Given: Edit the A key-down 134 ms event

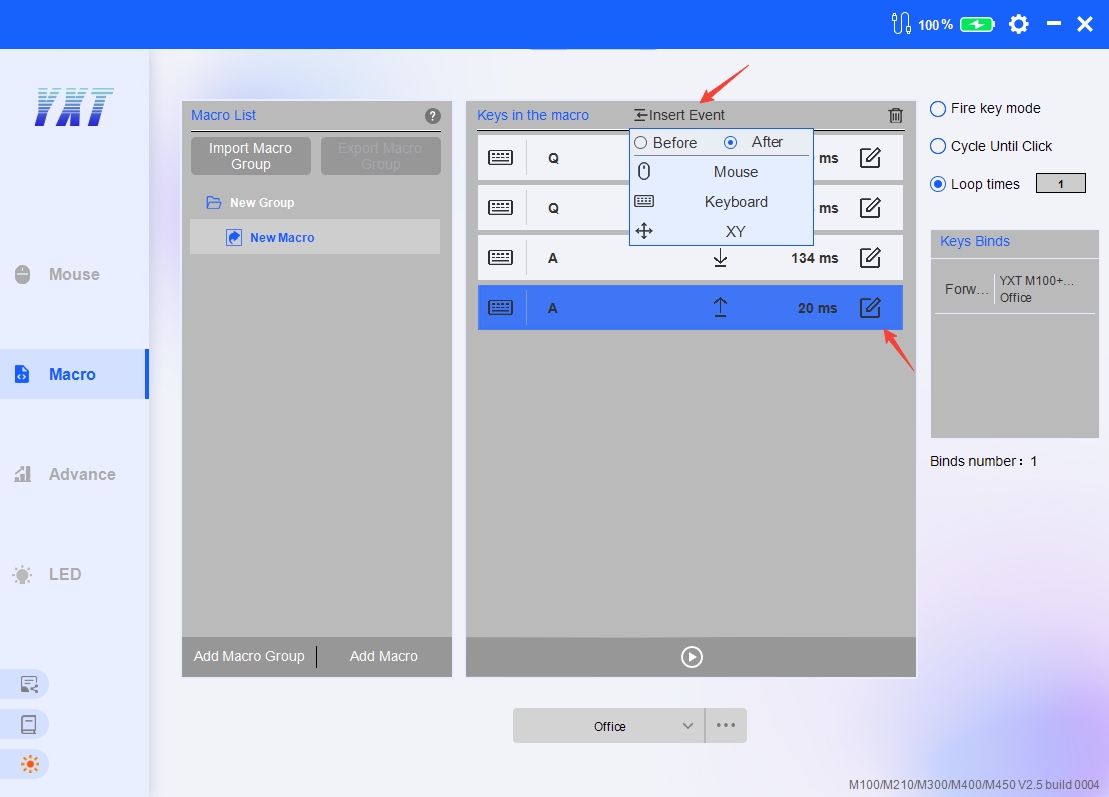Looking at the screenshot, I should click(870, 258).
